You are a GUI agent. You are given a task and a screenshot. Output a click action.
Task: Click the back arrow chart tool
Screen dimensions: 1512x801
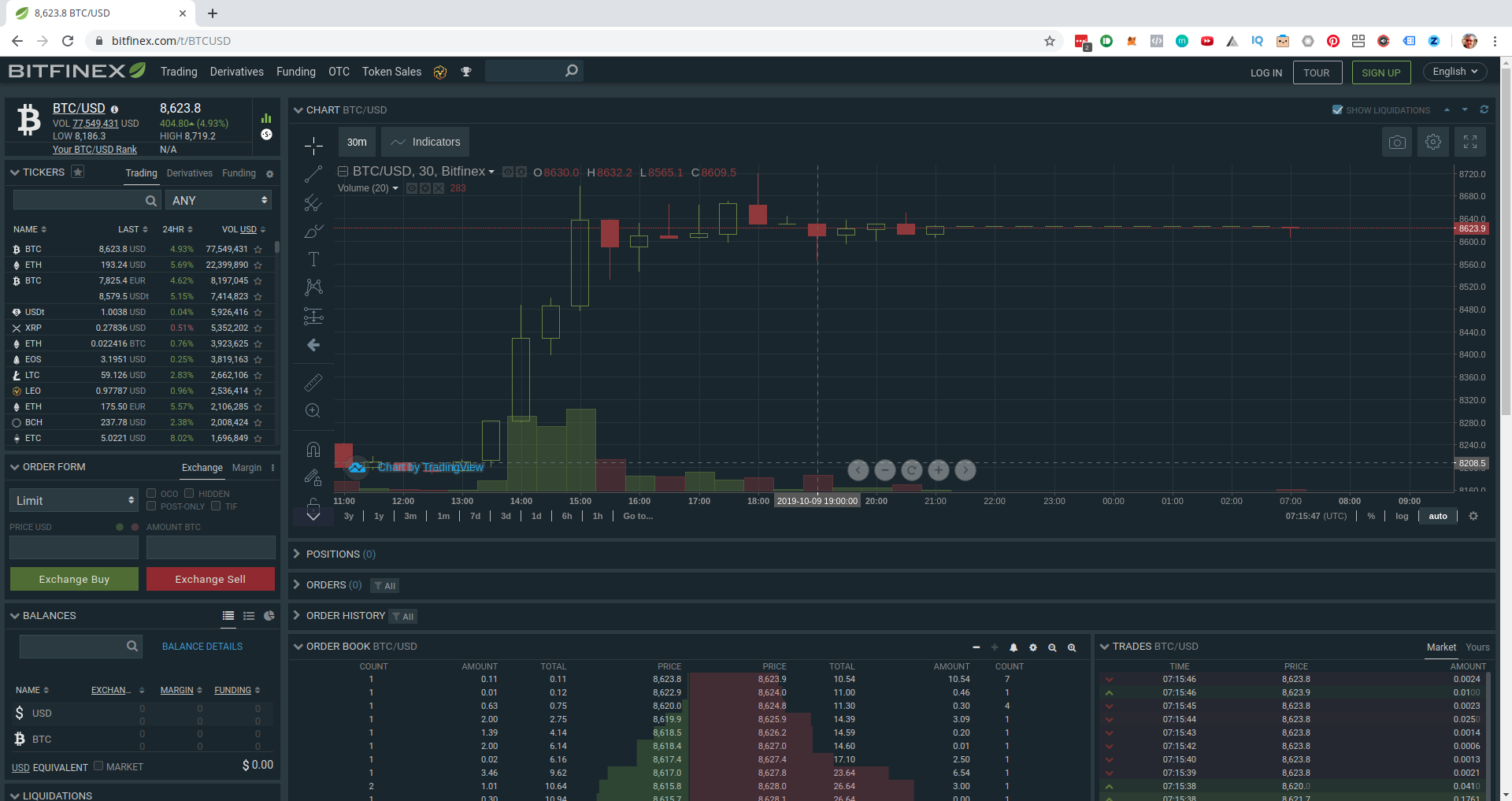313,345
